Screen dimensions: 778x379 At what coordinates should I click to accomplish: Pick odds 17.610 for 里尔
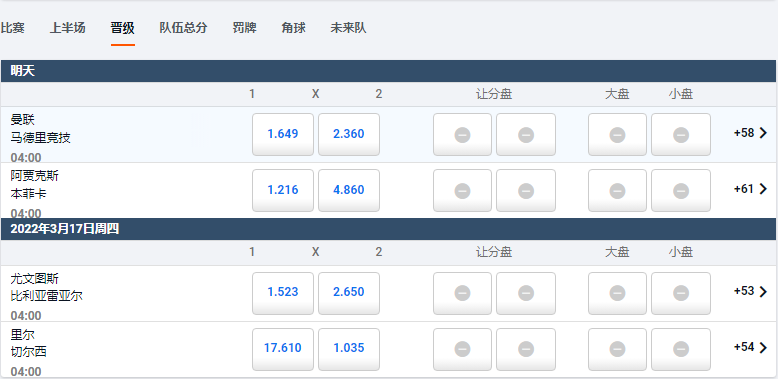[x=283, y=349]
